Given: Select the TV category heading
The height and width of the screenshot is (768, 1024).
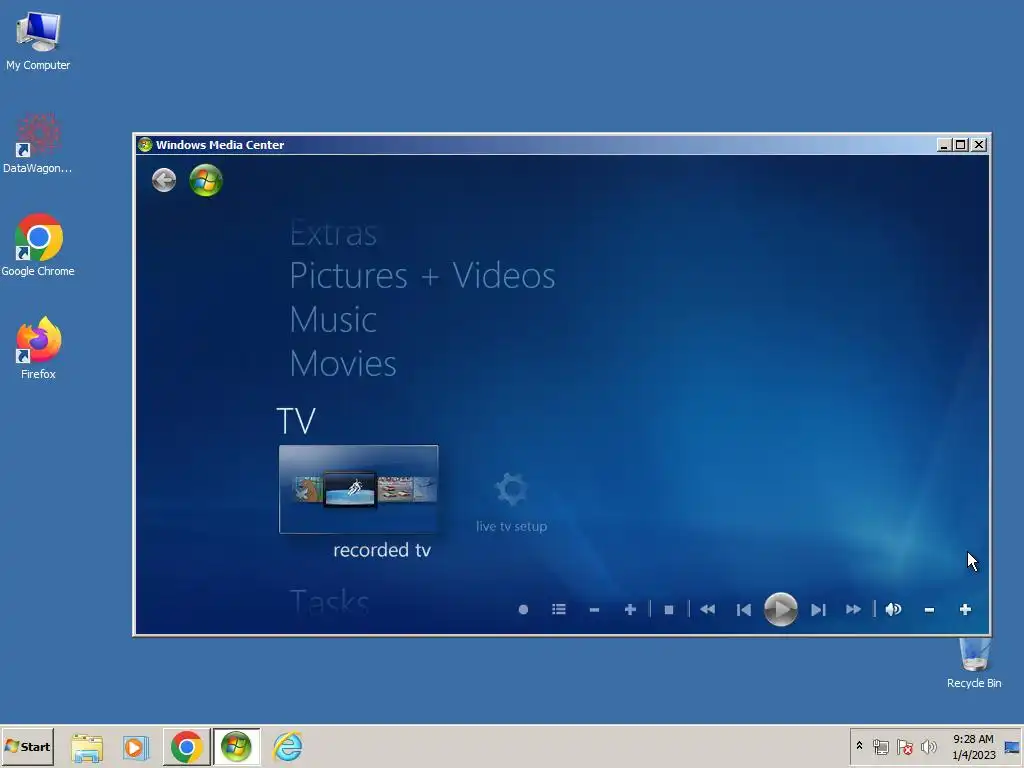Looking at the screenshot, I should coord(296,421).
